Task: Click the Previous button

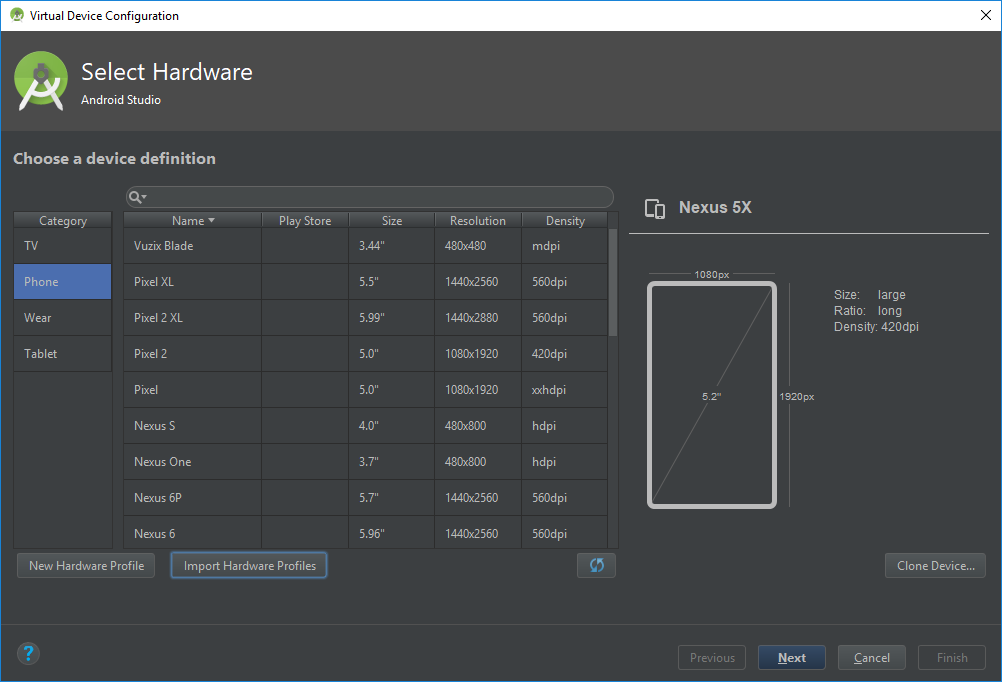Action: [712, 658]
